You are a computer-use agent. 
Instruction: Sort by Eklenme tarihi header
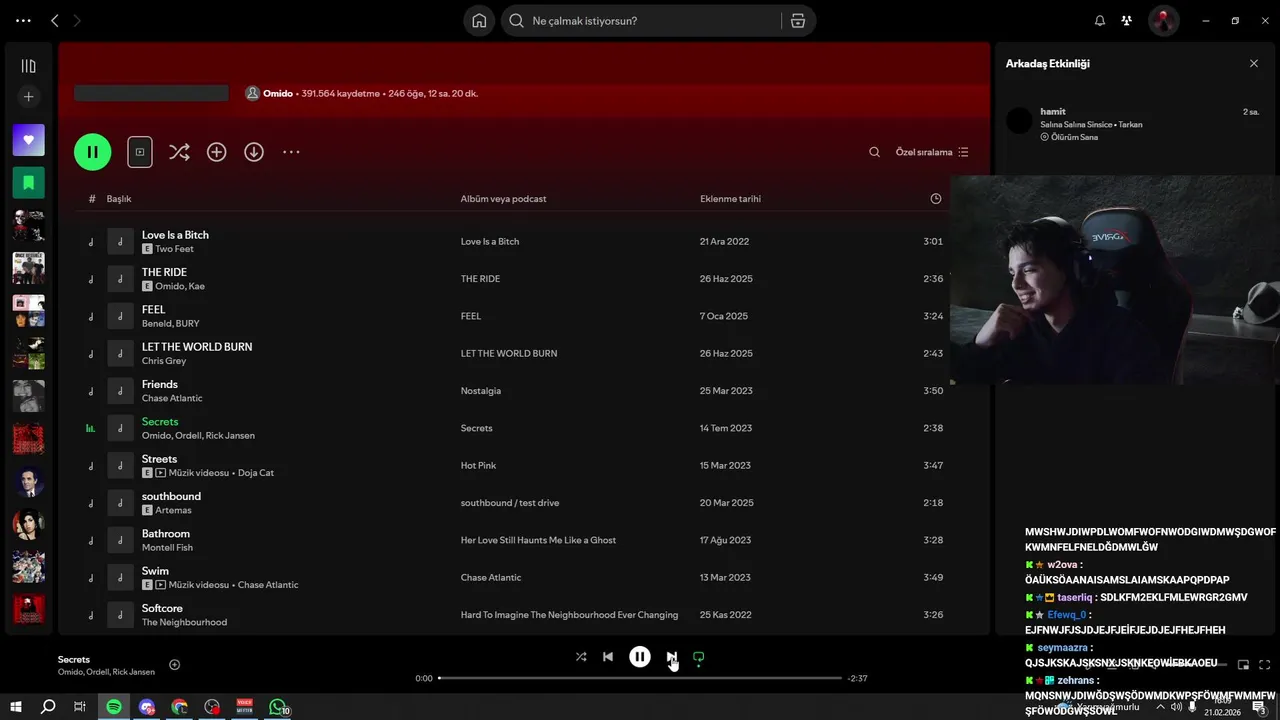point(730,199)
